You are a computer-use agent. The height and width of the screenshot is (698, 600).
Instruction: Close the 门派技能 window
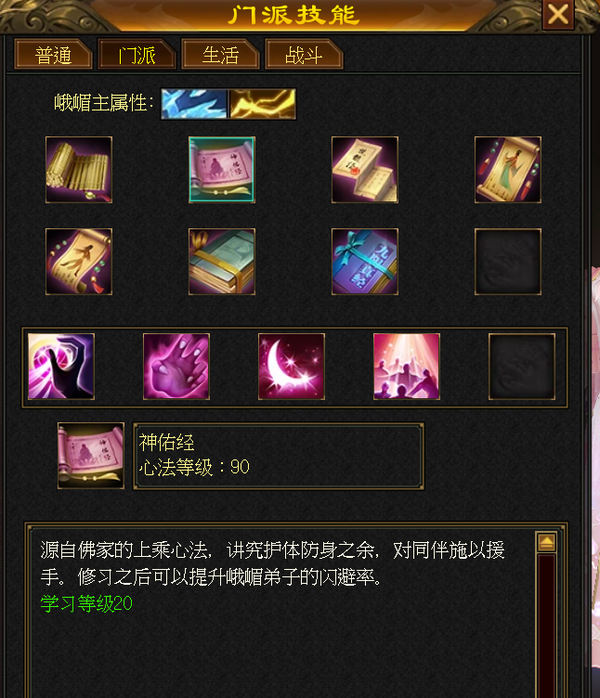pyautogui.click(x=558, y=15)
